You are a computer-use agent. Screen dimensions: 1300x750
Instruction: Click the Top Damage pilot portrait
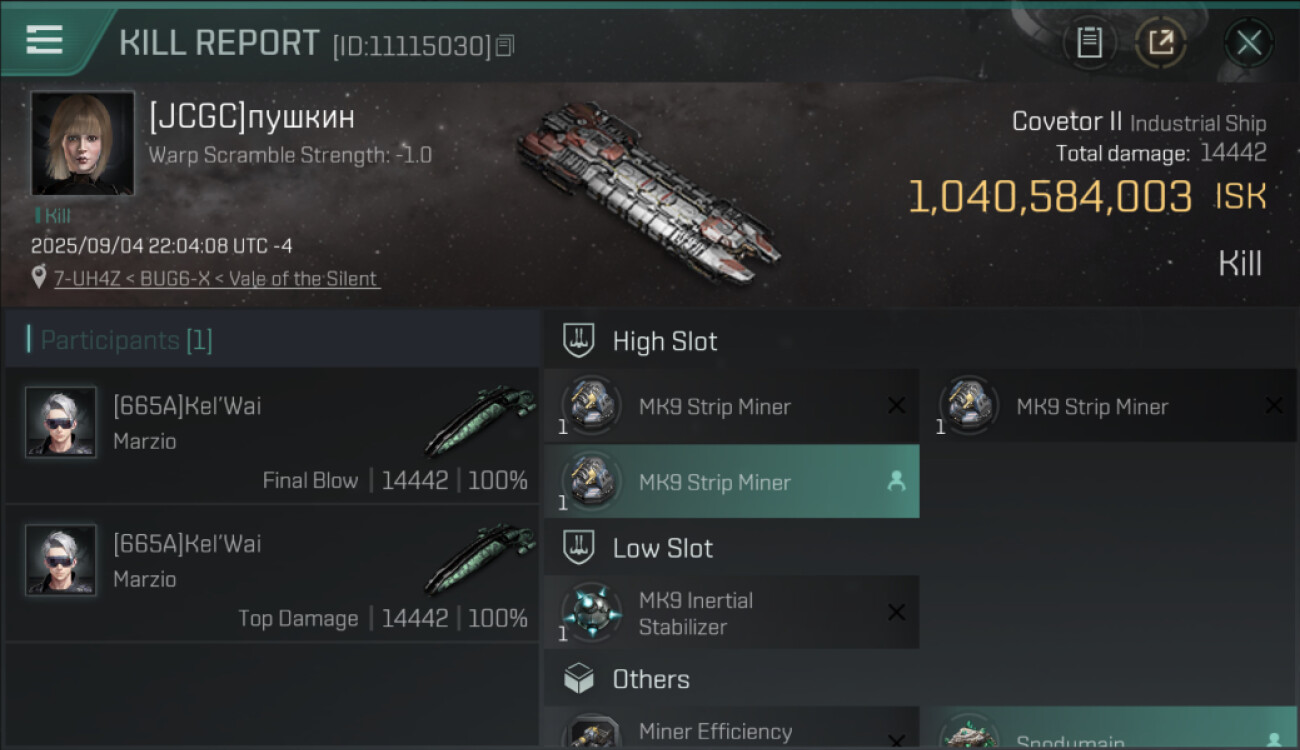pos(61,560)
